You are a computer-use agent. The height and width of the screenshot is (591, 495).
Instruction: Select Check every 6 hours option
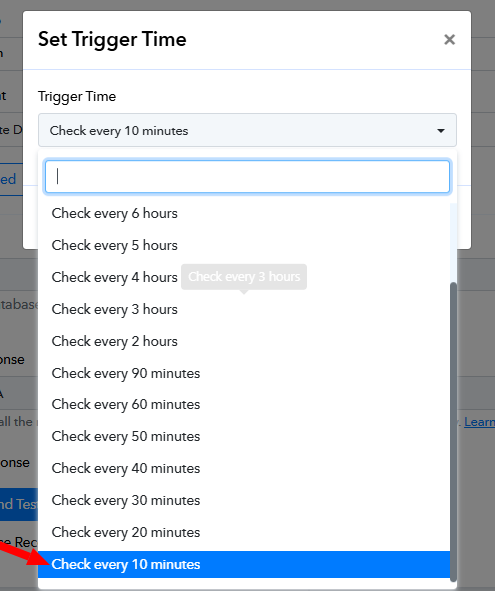(244, 213)
